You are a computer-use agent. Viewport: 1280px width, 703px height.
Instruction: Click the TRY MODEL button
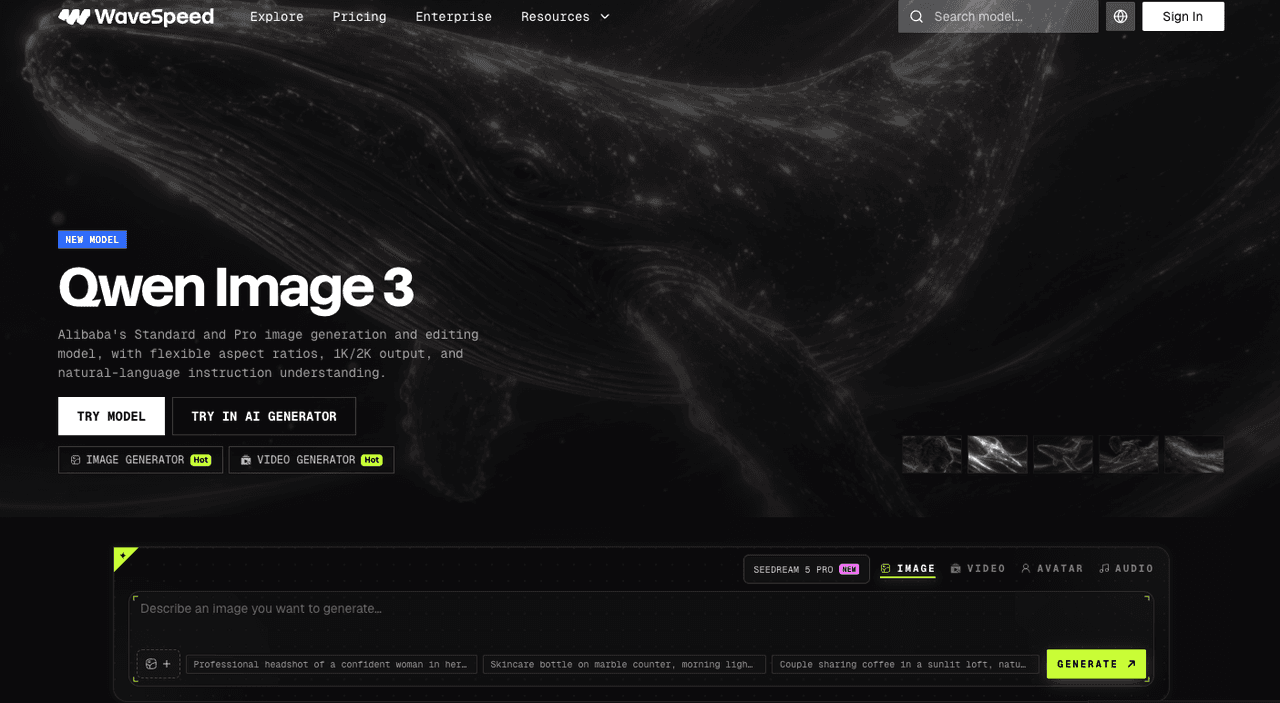[111, 416]
